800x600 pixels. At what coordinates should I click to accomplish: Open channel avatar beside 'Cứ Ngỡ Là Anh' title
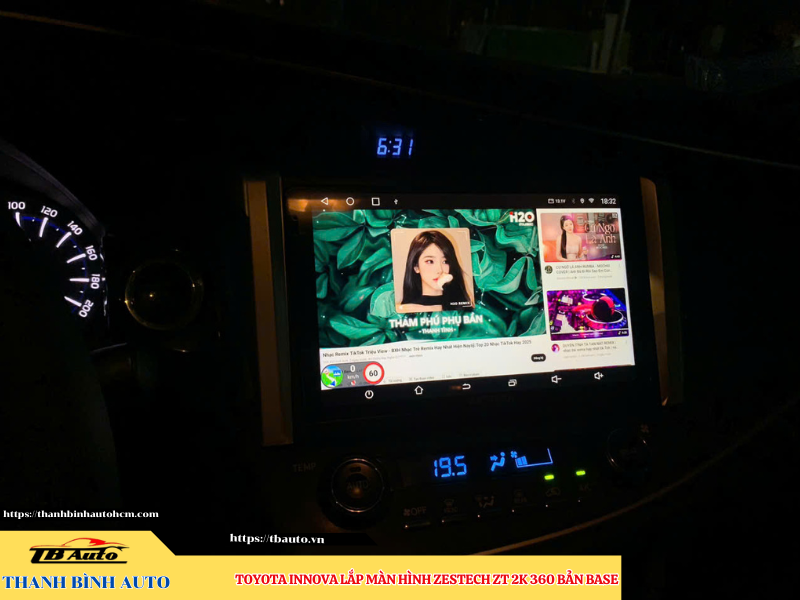click(x=548, y=269)
